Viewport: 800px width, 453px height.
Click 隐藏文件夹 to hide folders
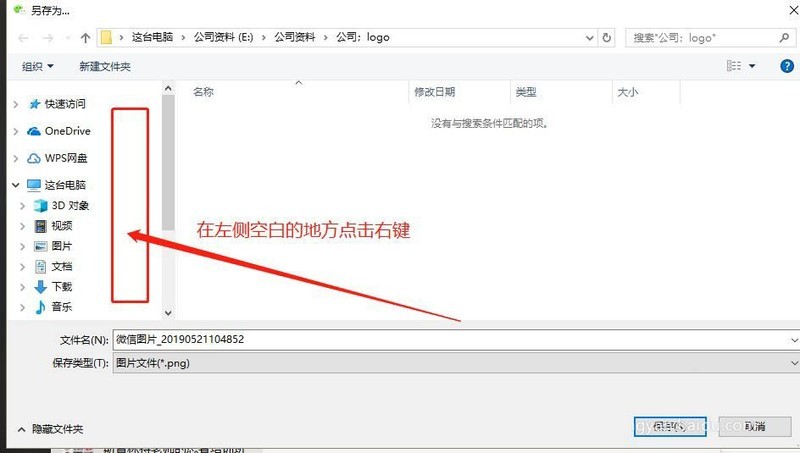(57, 429)
